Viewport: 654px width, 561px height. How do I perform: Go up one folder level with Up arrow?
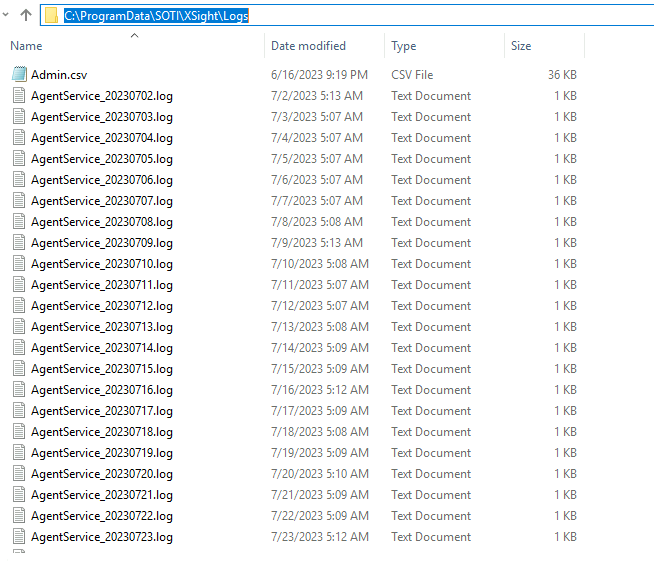pyautogui.click(x=26, y=16)
